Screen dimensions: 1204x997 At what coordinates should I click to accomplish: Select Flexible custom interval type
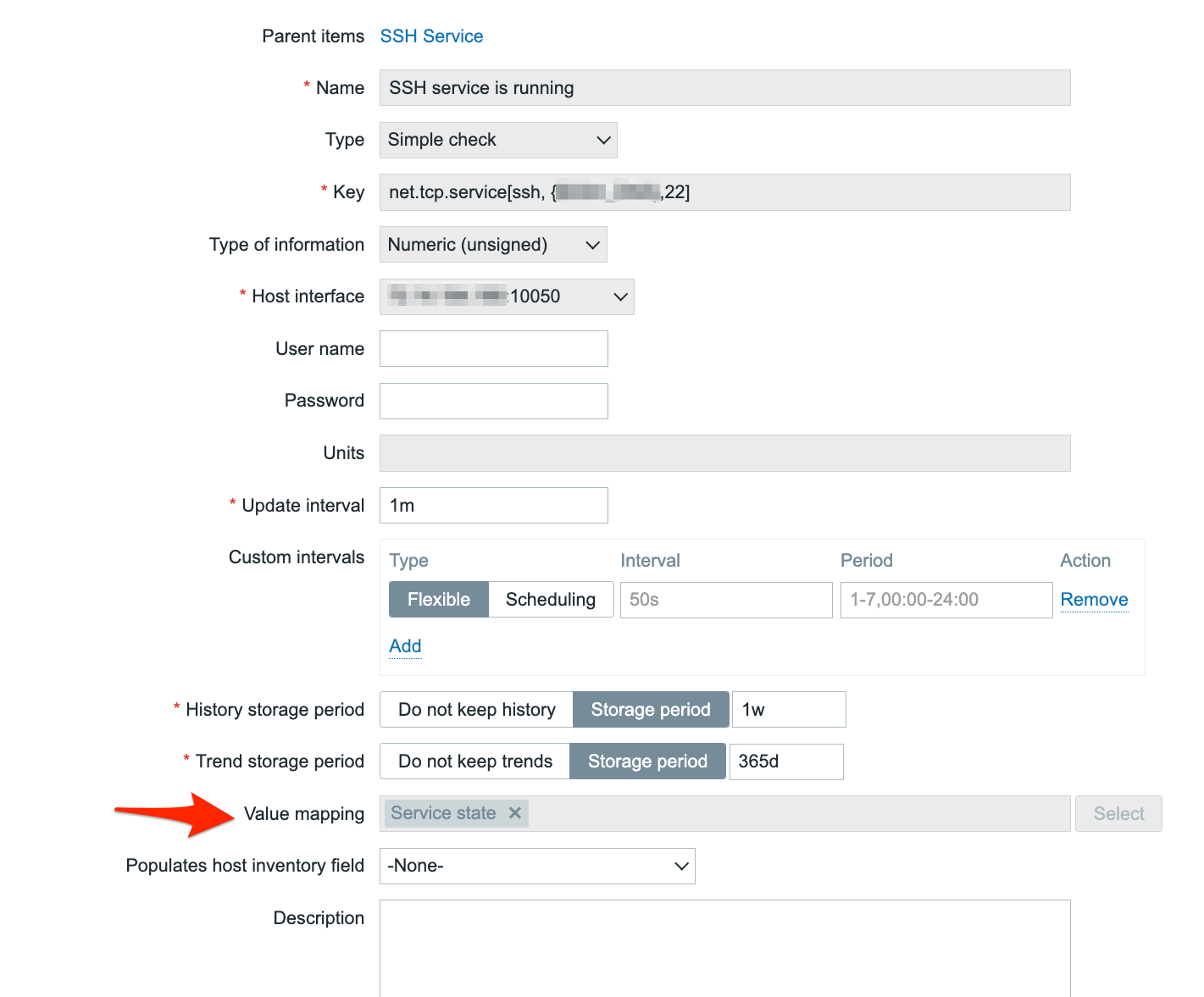point(438,600)
